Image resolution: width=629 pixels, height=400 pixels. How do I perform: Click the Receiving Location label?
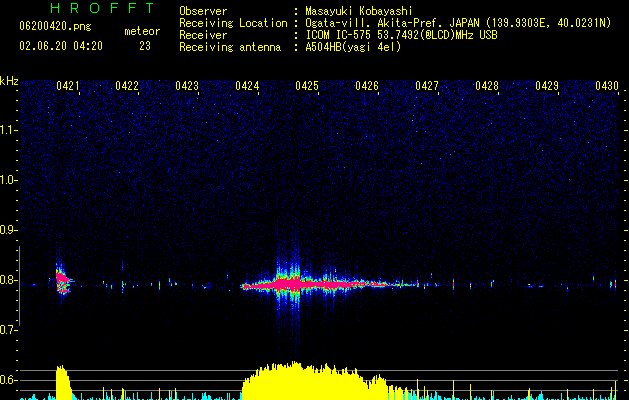pyautogui.click(x=233, y=23)
